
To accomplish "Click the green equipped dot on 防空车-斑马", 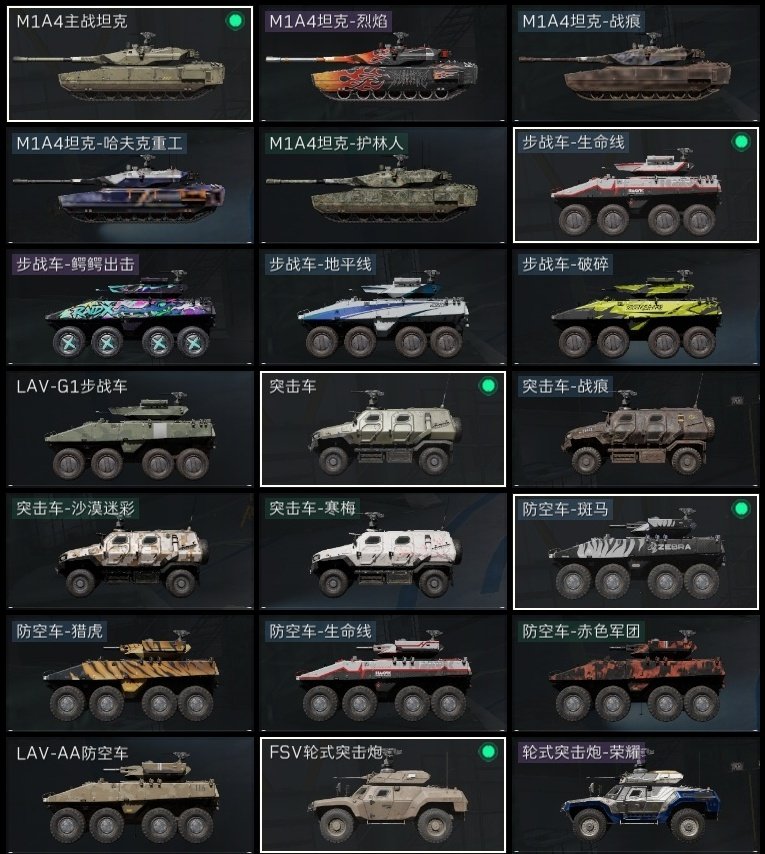I will click(741, 509).
